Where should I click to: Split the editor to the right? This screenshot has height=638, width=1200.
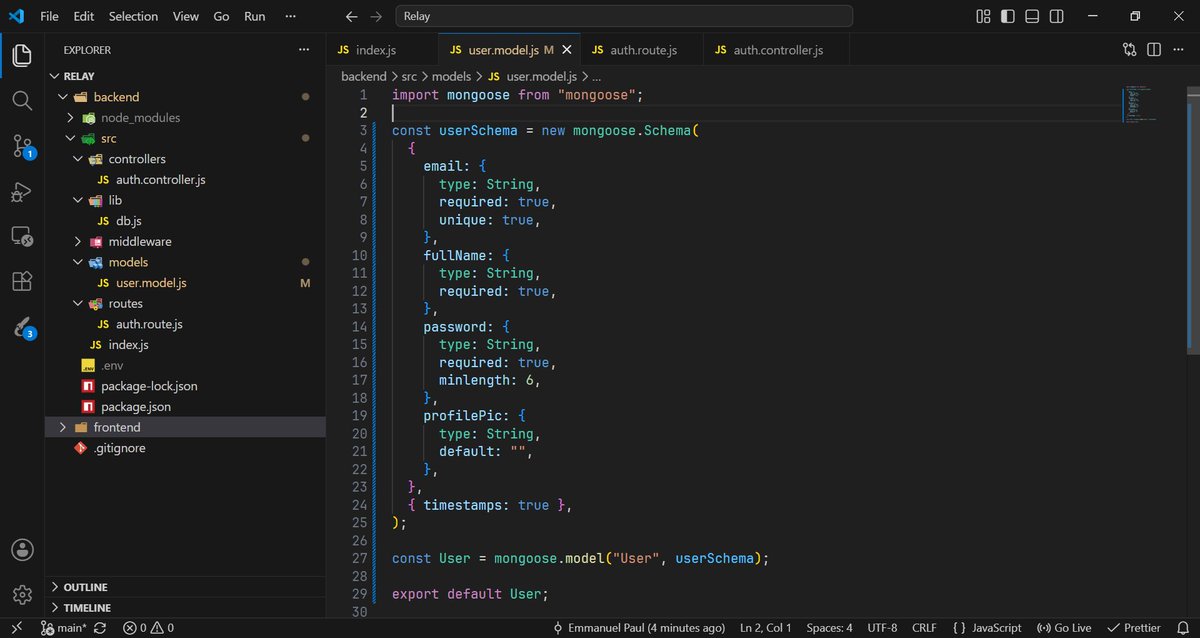(1154, 49)
